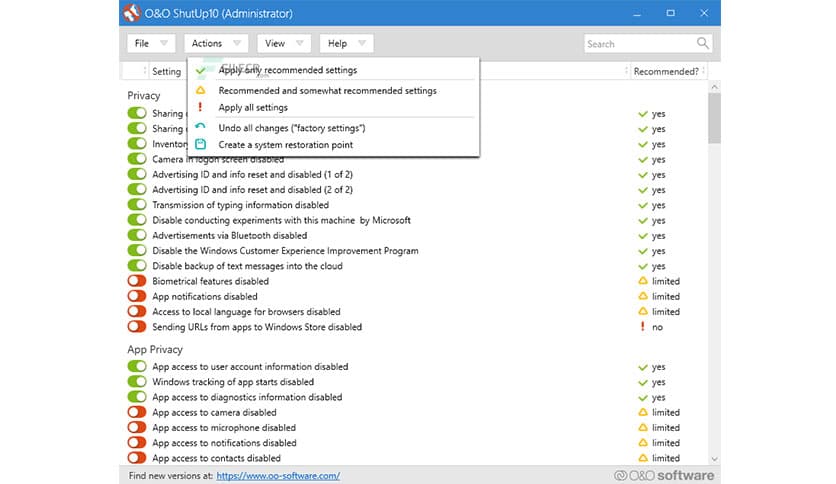This screenshot has height=484, width=836.
Task: Click into the Search input field
Action: (x=638, y=44)
